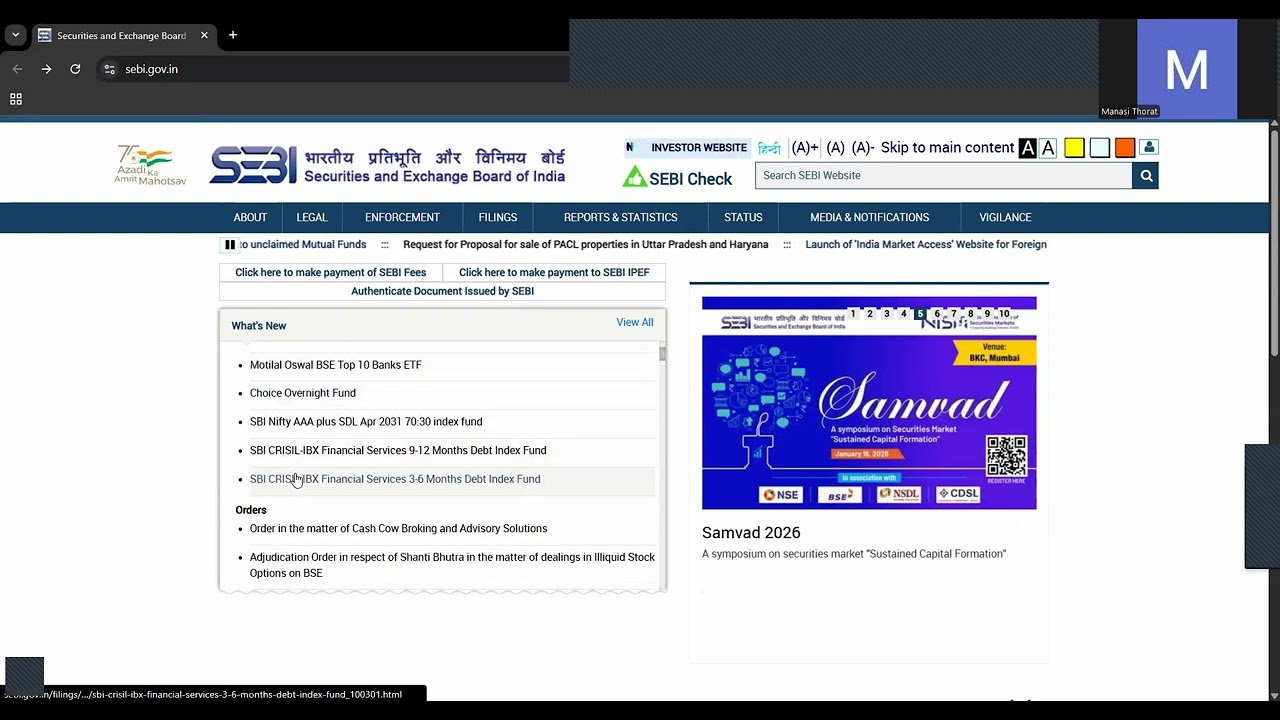Open the REPORTS & STATISTICS menu
The image size is (1280, 720).
(620, 218)
